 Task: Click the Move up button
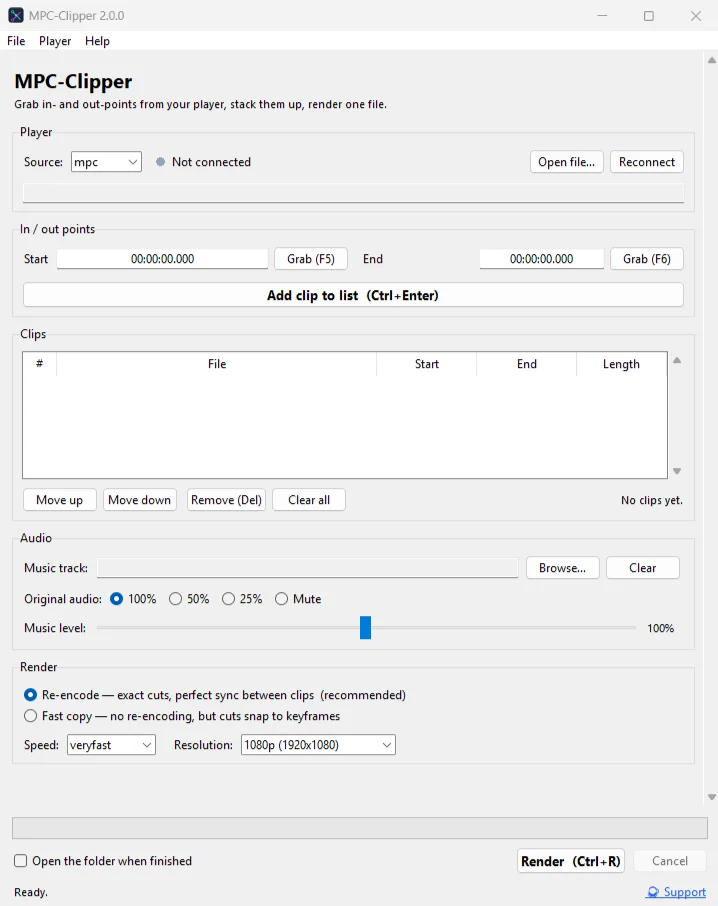59,500
